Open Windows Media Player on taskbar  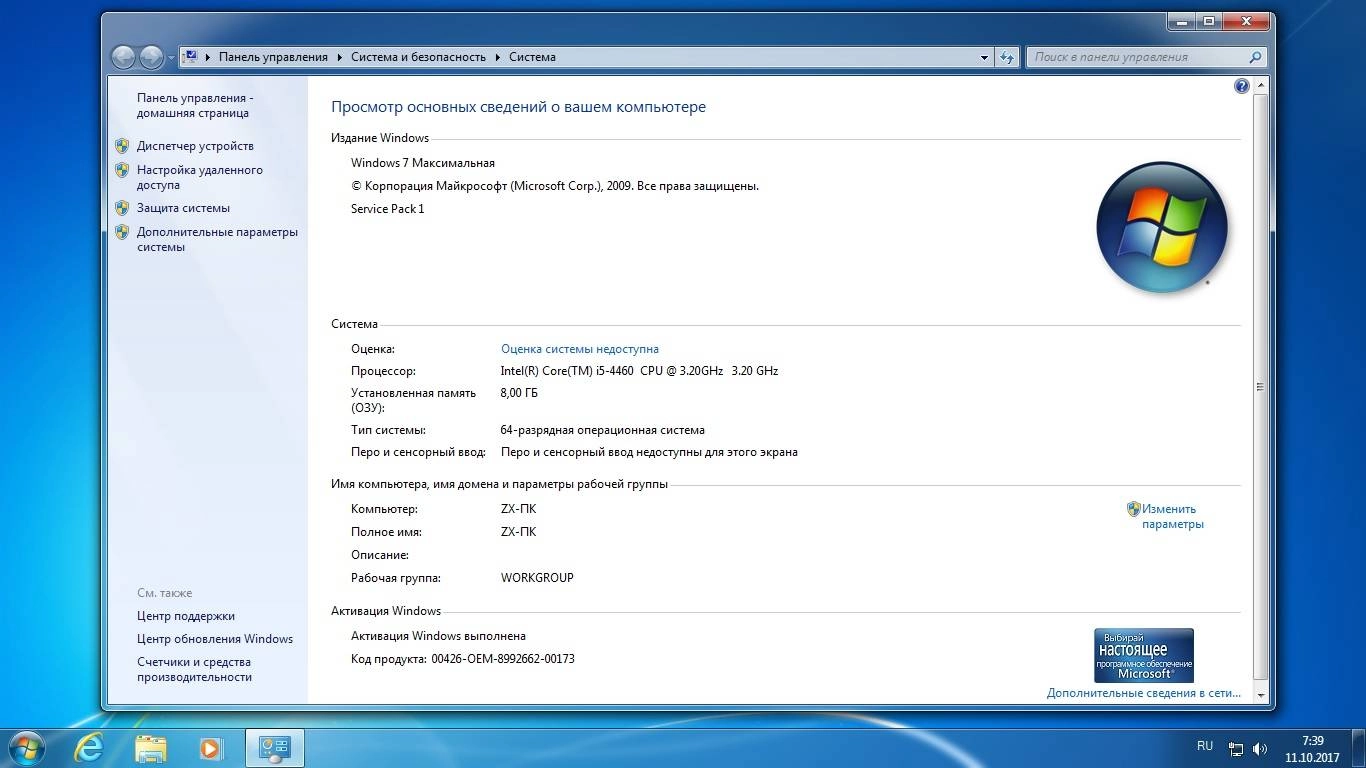click(211, 747)
